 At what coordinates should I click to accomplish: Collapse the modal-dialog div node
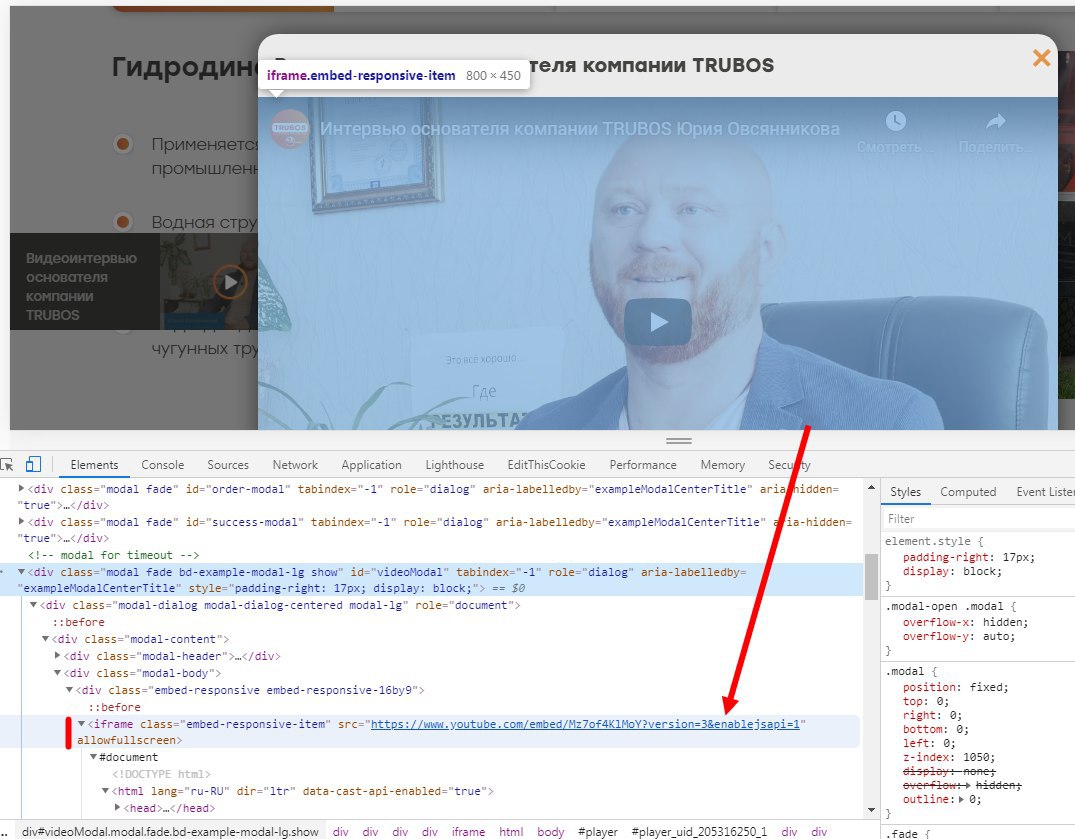coord(34,605)
